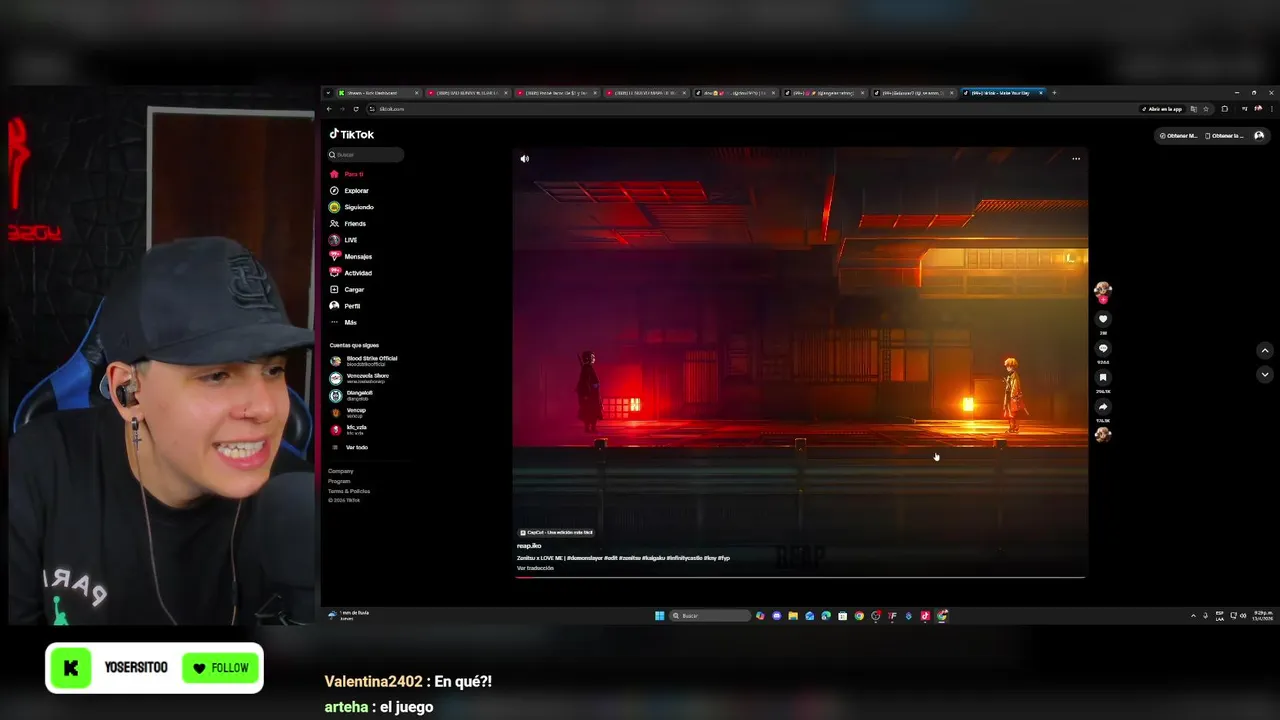Go to next video with down chevron
Viewport: 1280px width, 720px height.
pos(1264,374)
